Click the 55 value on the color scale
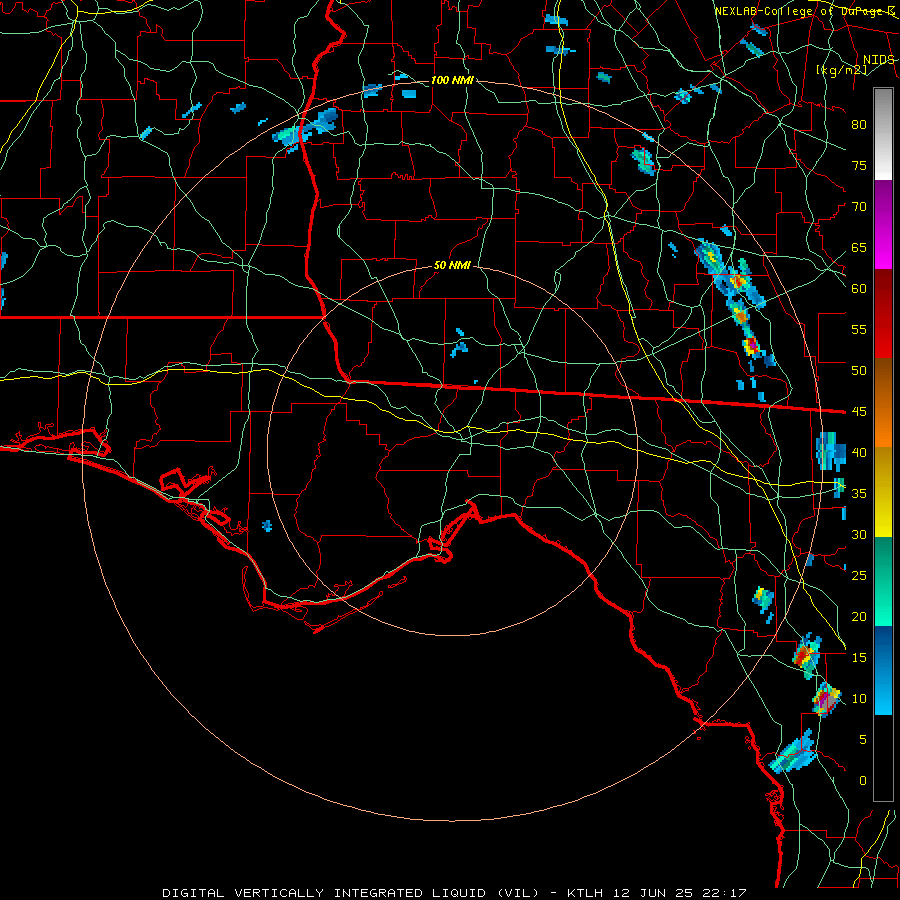The width and height of the screenshot is (900, 900). coord(859,330)
